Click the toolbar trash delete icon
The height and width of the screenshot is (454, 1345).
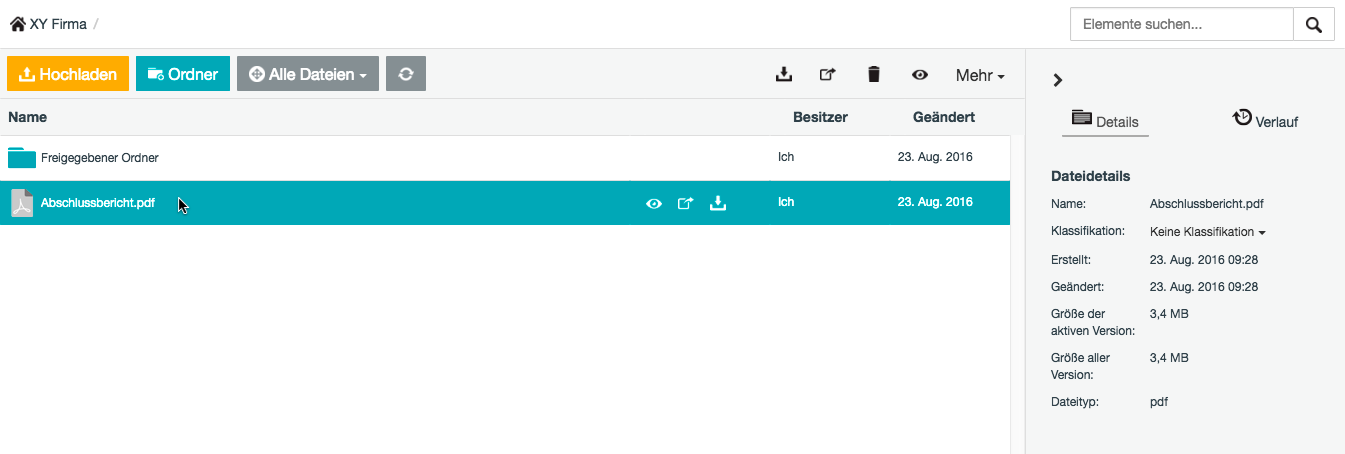tap(874, 74)
